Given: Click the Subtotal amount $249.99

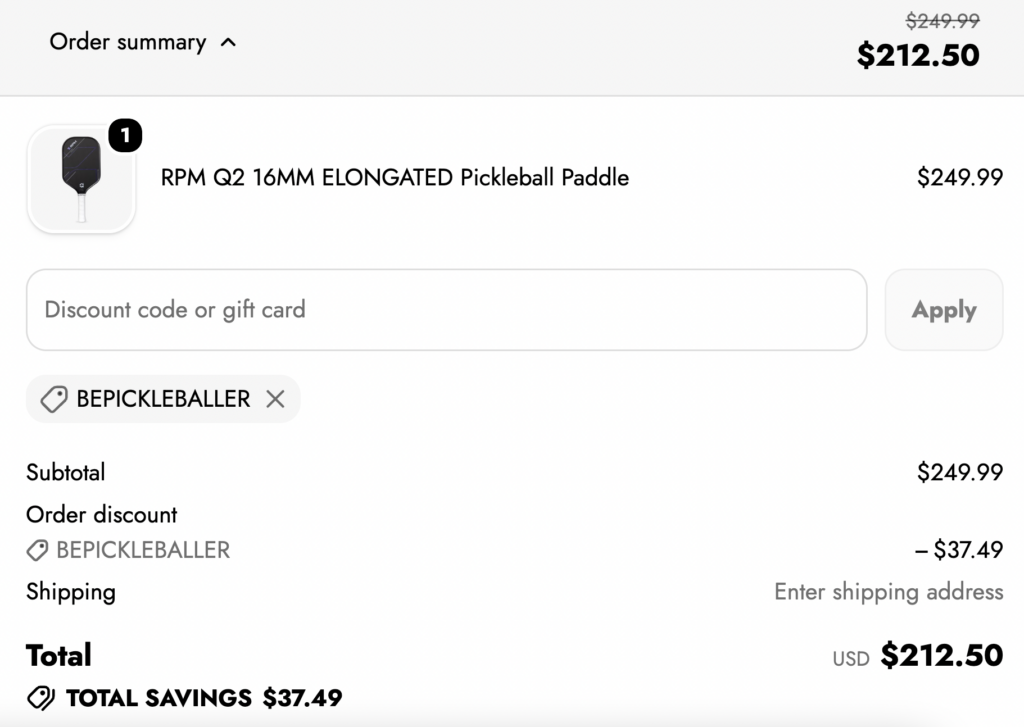Looking at the screenshot, I should coord(960,472).
